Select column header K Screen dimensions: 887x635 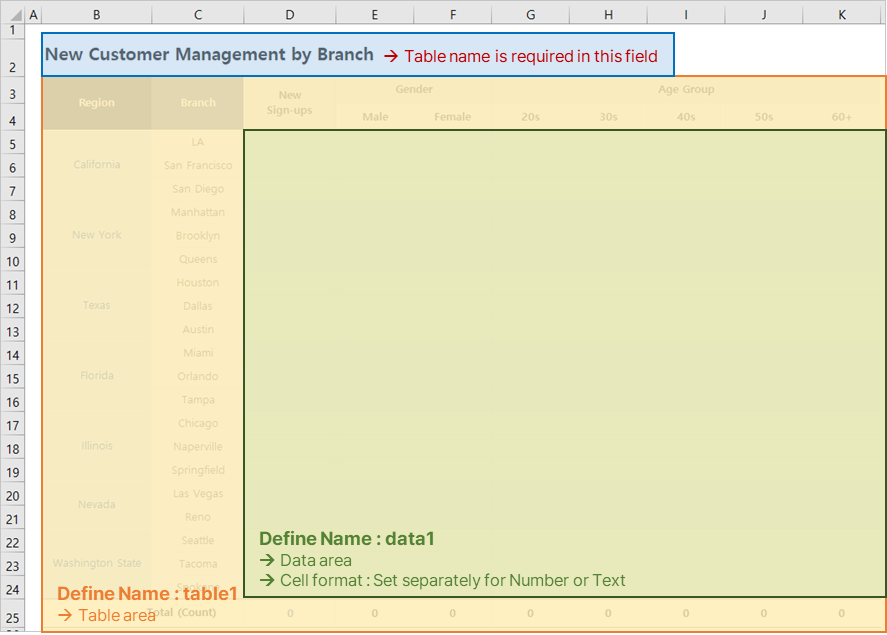pos(842,14)
